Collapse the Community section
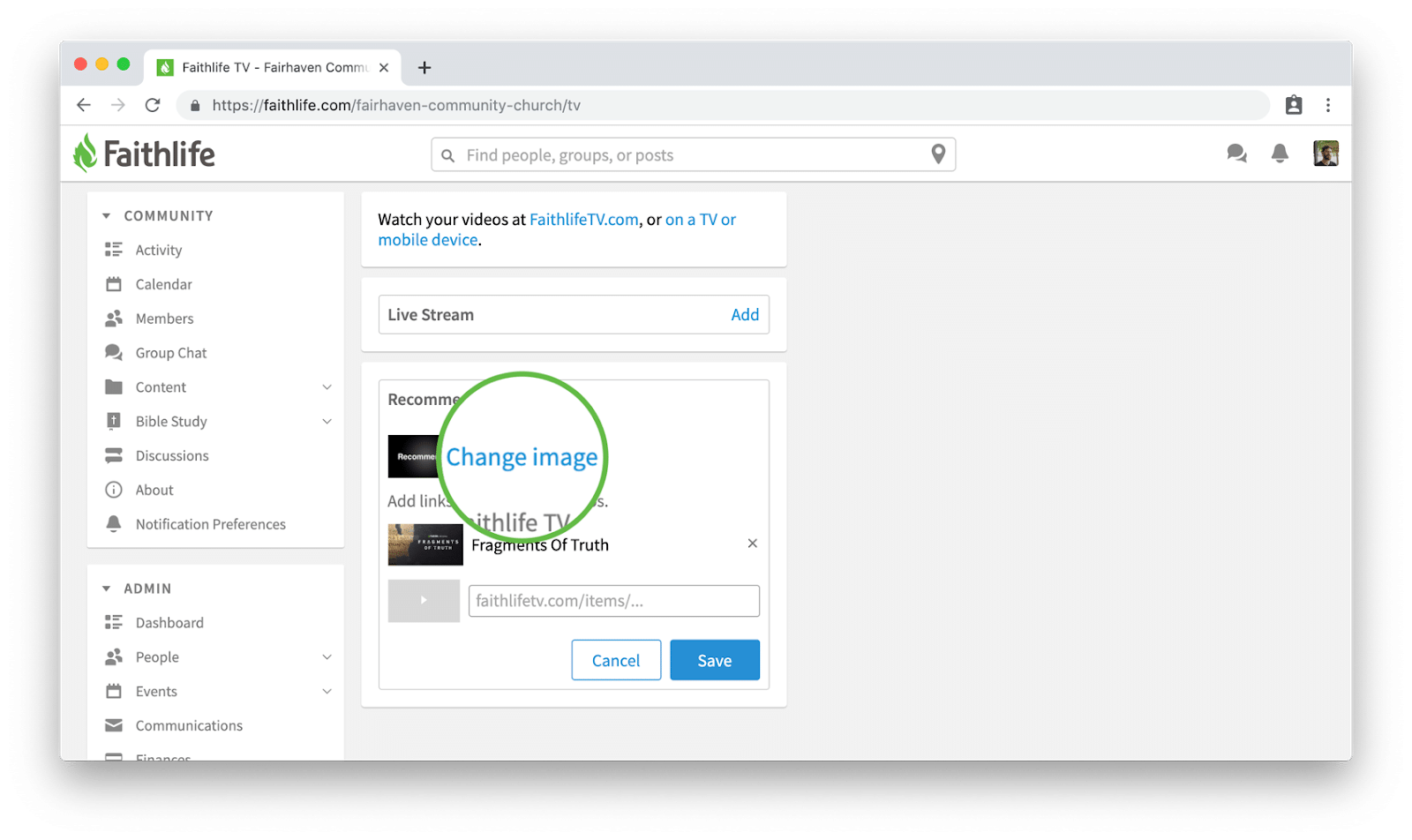 click(x=106, y=215)
